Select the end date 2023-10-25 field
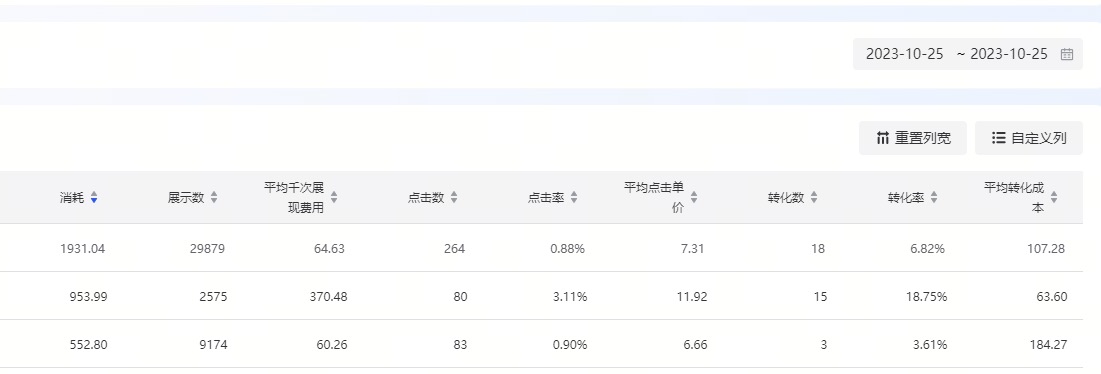 click(x=1009, y=55)
